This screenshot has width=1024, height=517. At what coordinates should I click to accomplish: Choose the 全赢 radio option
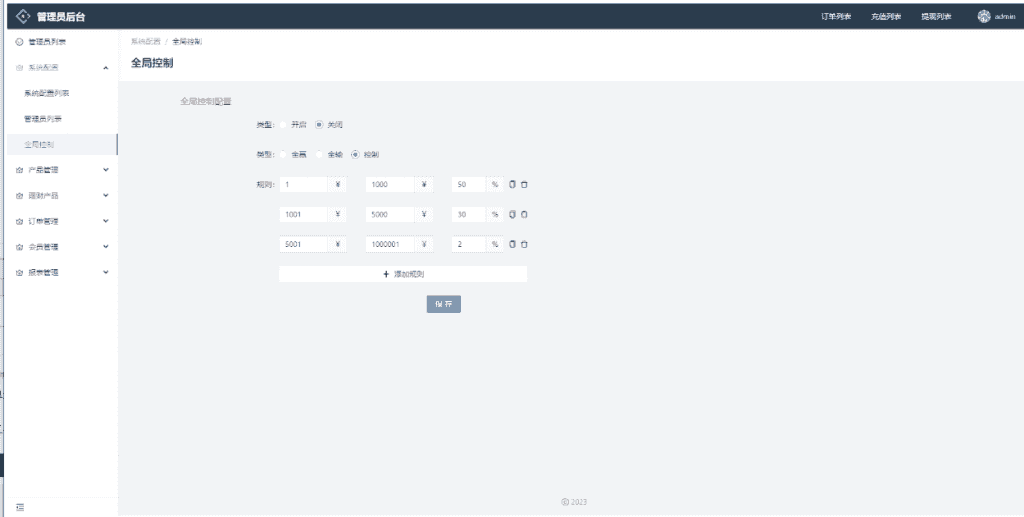[283, 155]
